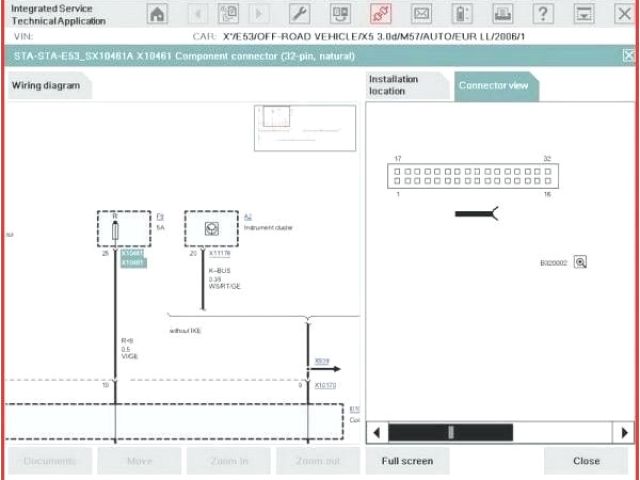The width and height of the screenshot is (640, 480).
Task: Open the battery status icon
Action: pyautogui.click(x=462, y=14)
